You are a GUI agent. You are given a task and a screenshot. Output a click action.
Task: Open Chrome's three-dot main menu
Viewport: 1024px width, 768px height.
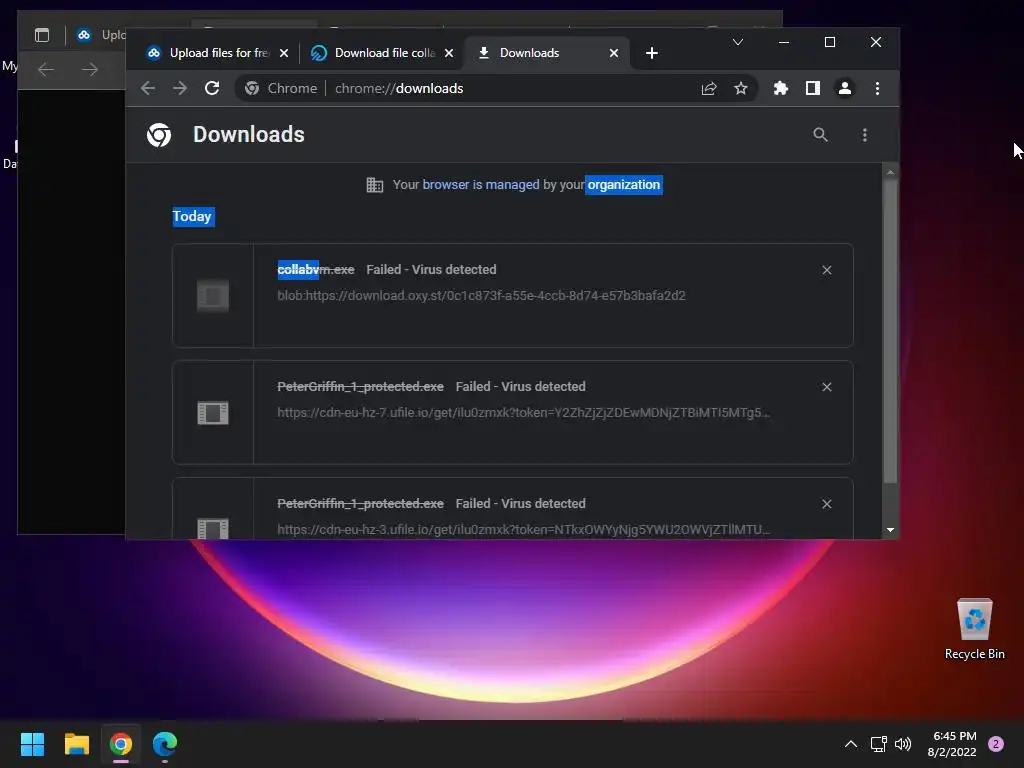(x=877, y=88)
